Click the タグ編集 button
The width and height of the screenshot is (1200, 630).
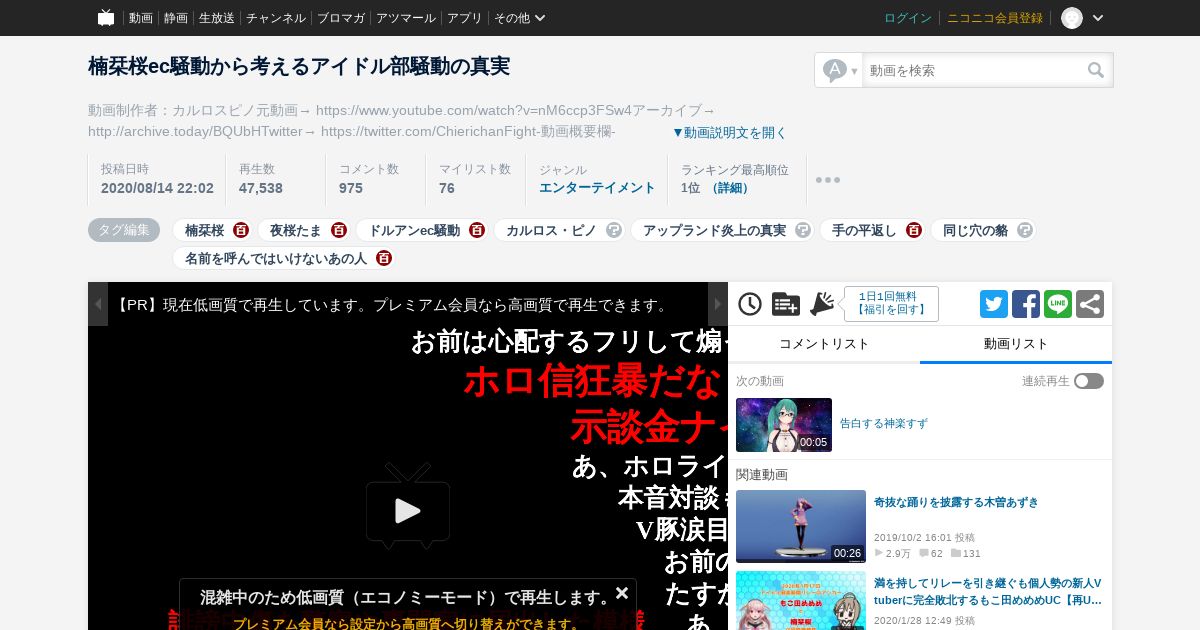(124, 230)
